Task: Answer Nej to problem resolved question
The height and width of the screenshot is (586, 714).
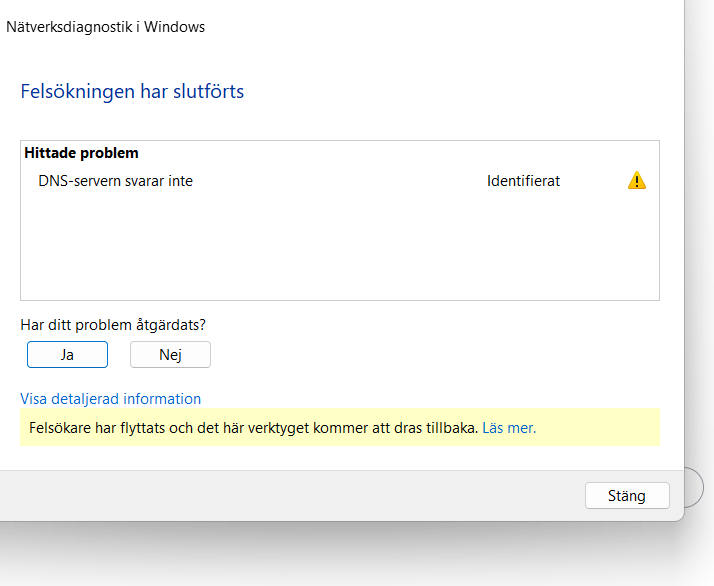Action: (x=170, y=354)
